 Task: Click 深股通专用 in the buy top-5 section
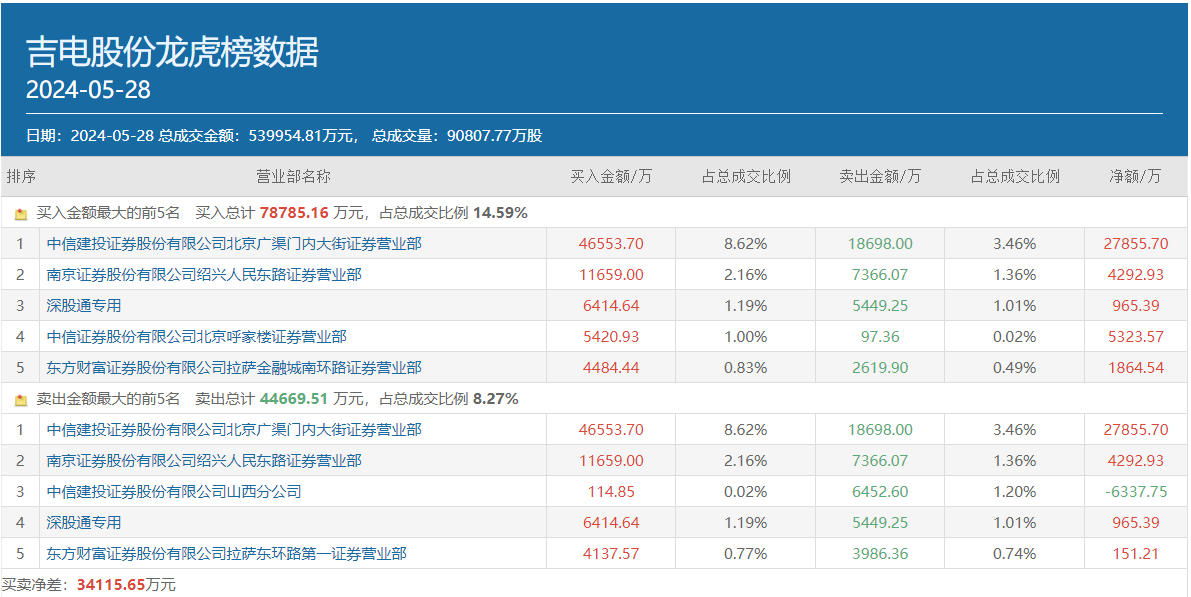click(x=84, y=306)
